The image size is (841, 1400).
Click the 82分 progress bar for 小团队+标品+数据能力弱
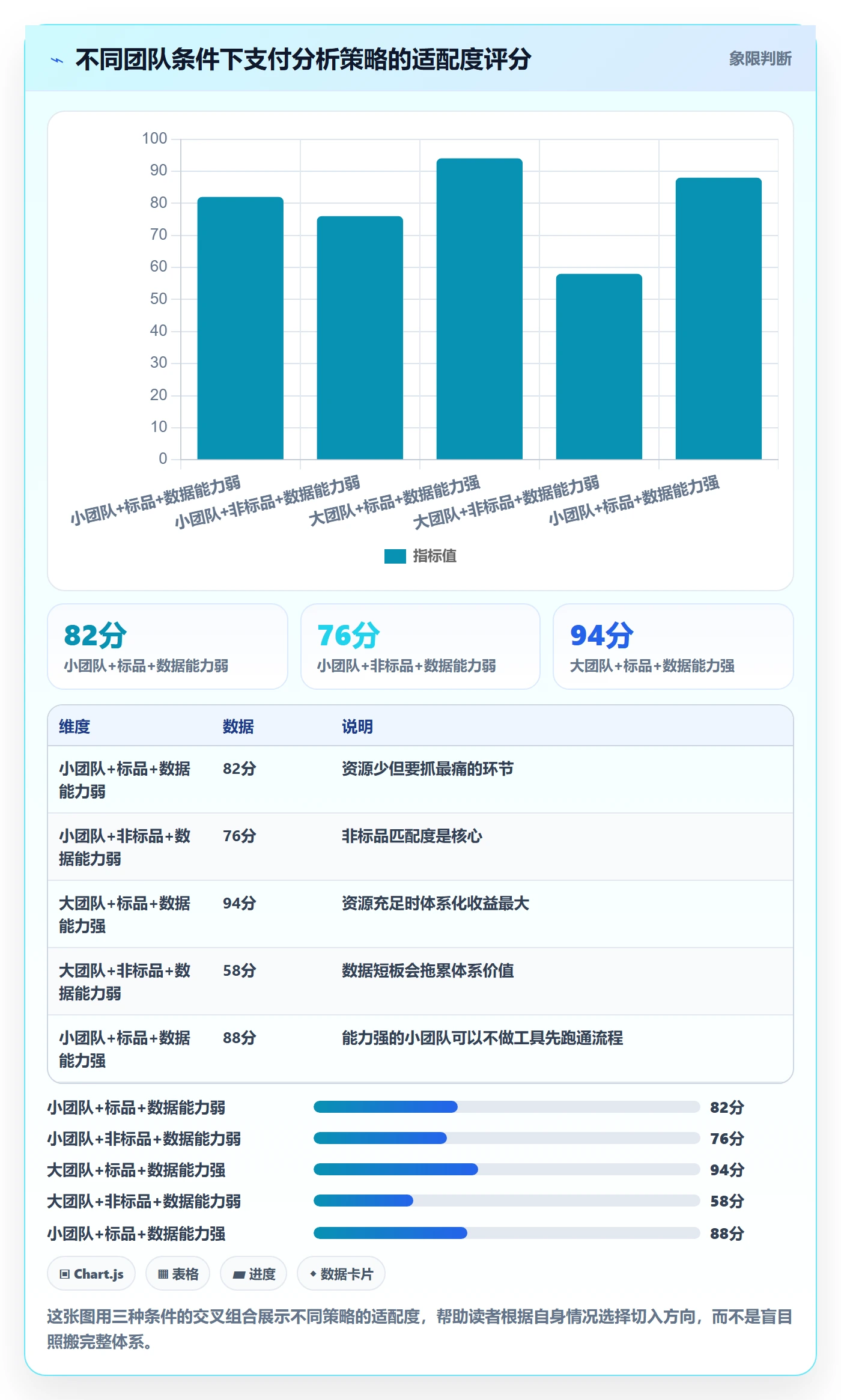tap(506, 1107)
